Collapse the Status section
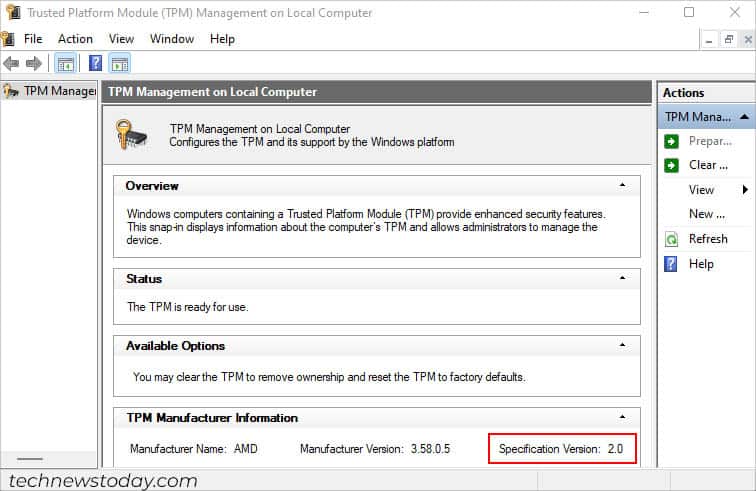This screenshot has height=491, width=756. 622,278
